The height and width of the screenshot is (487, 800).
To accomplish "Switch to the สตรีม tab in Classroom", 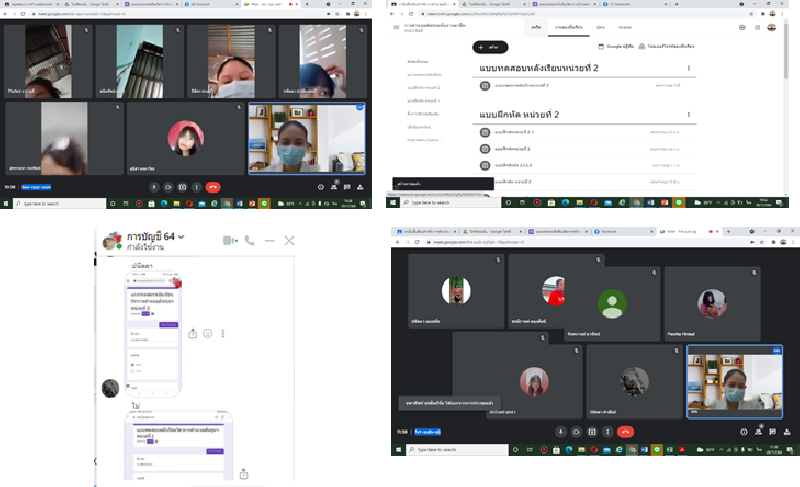I will point(537,28).
